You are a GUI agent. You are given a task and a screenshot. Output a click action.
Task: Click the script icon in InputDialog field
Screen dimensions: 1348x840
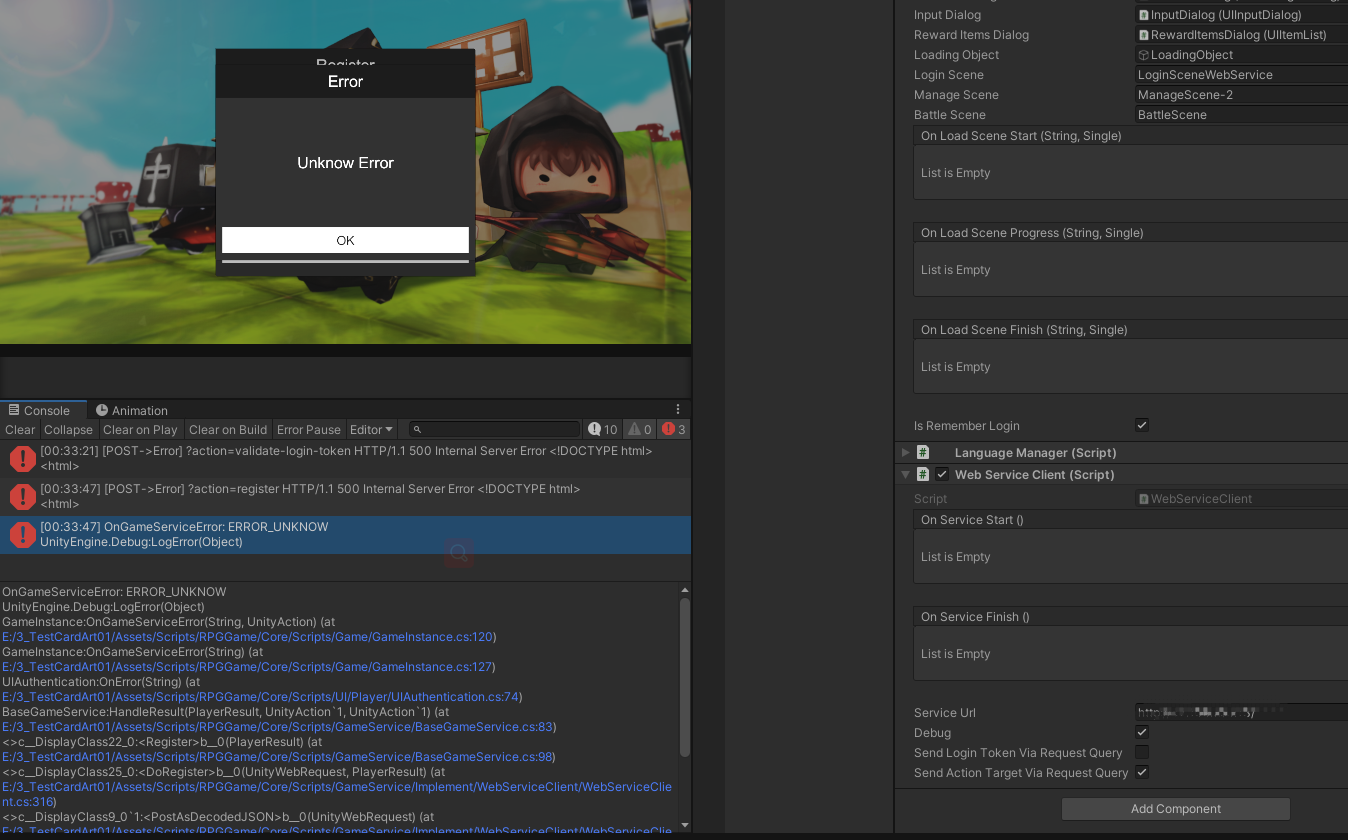(1143, 14)
